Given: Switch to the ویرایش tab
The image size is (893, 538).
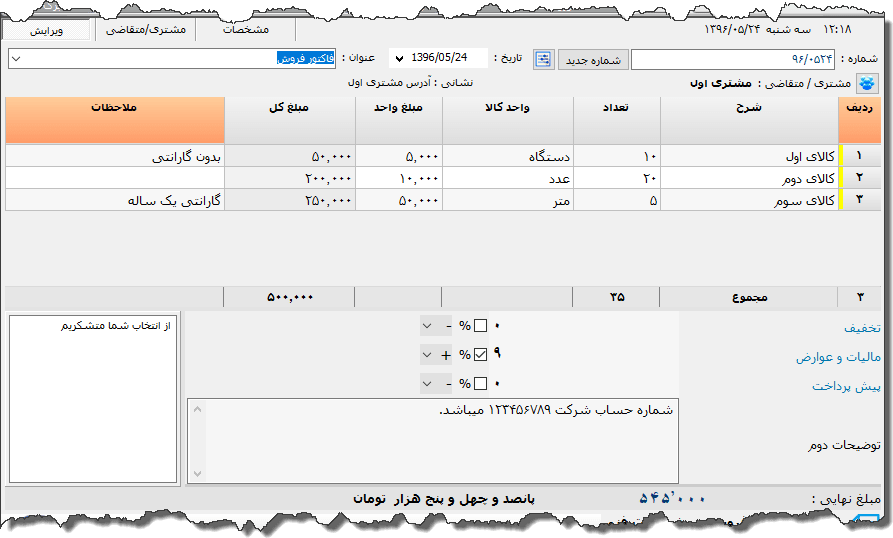Looking at the screenshot, I should click(x=46, y=30).
